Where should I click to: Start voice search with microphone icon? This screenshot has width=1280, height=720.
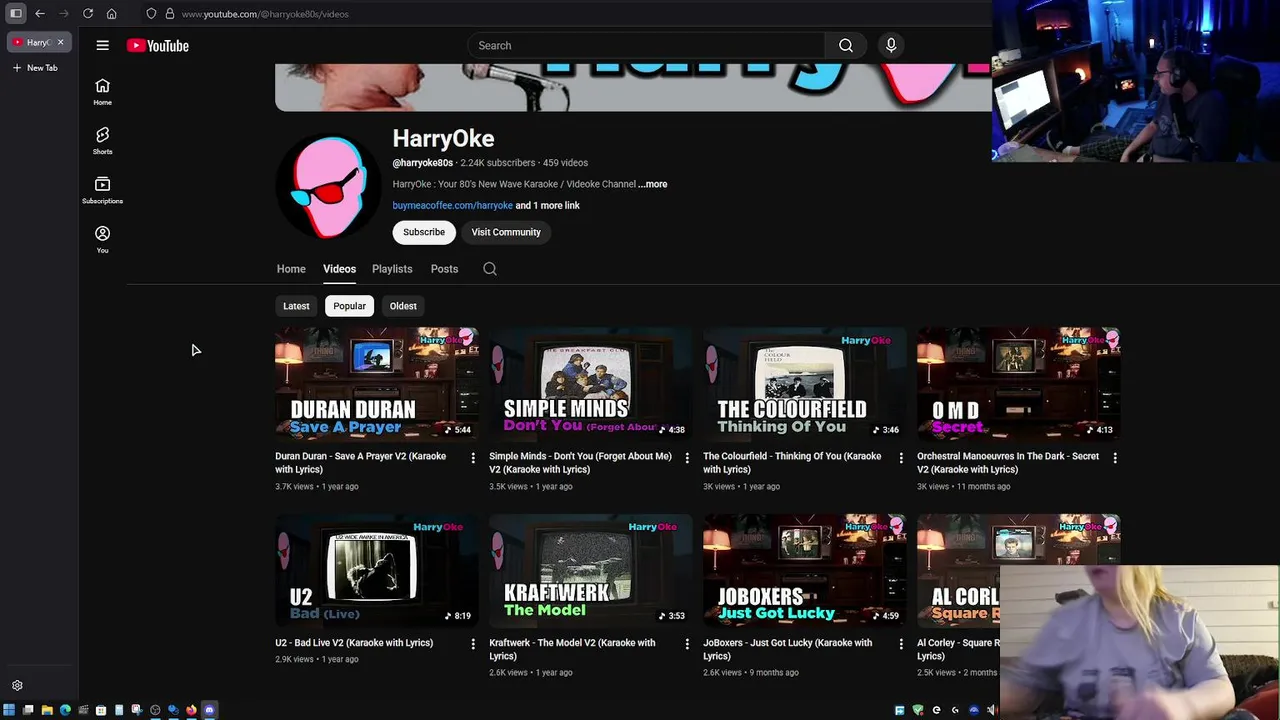click(891, 45)
